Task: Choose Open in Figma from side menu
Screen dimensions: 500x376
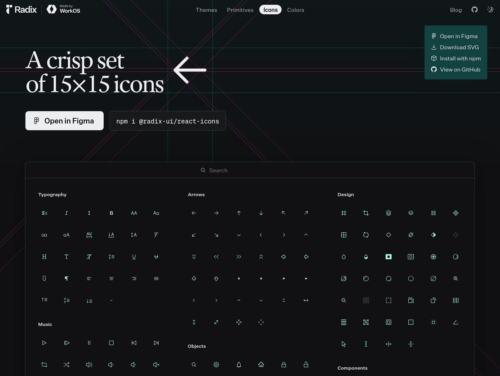Action: click(x=455, y=36)
